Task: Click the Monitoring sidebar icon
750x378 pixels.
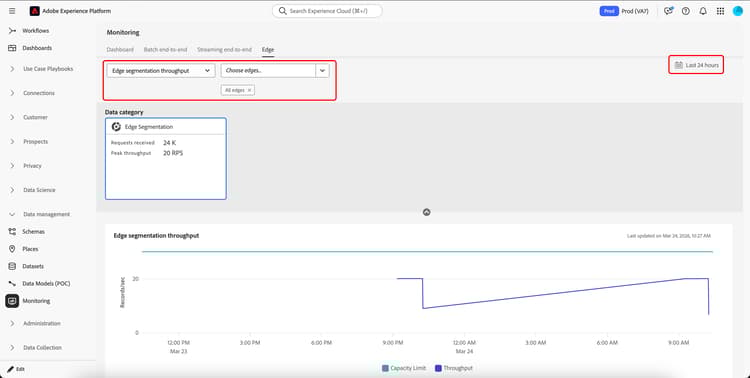Action: click(x=12, y=301)
